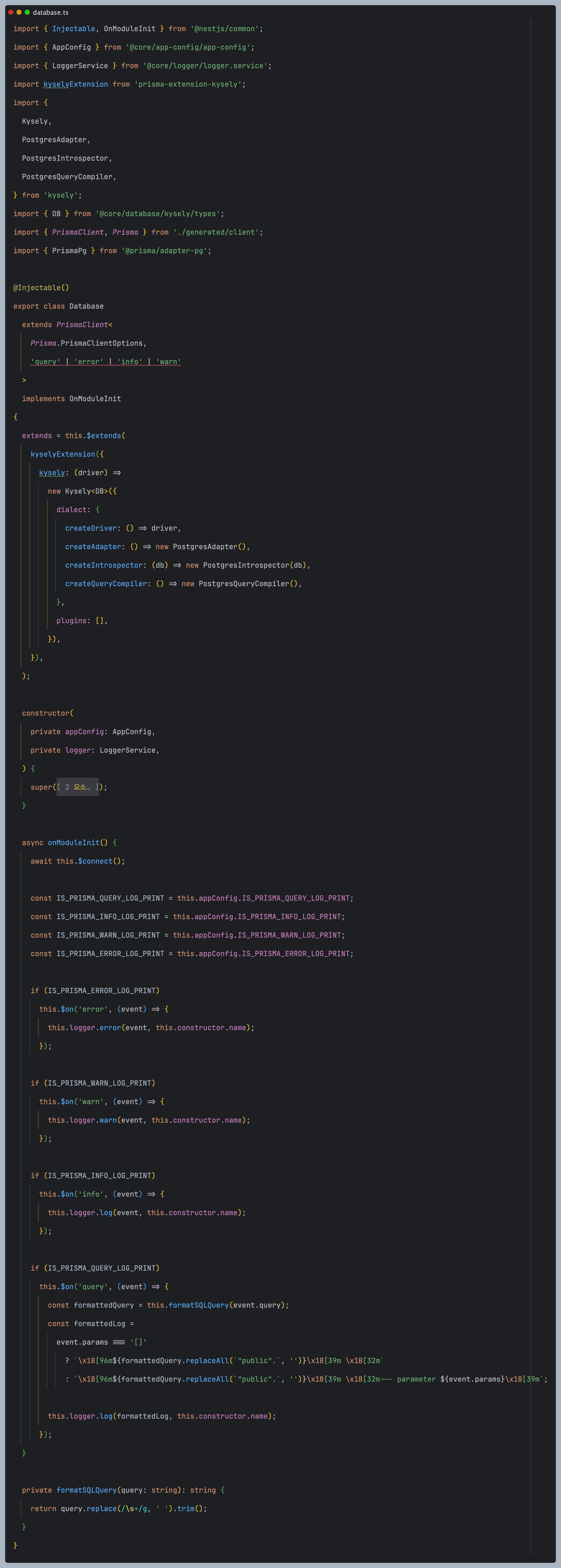Click the if (IS_PRISMA_WARN_LOG_PRINT) condition
This screenshot has width=561, height=1568.
pos(93,1083)
